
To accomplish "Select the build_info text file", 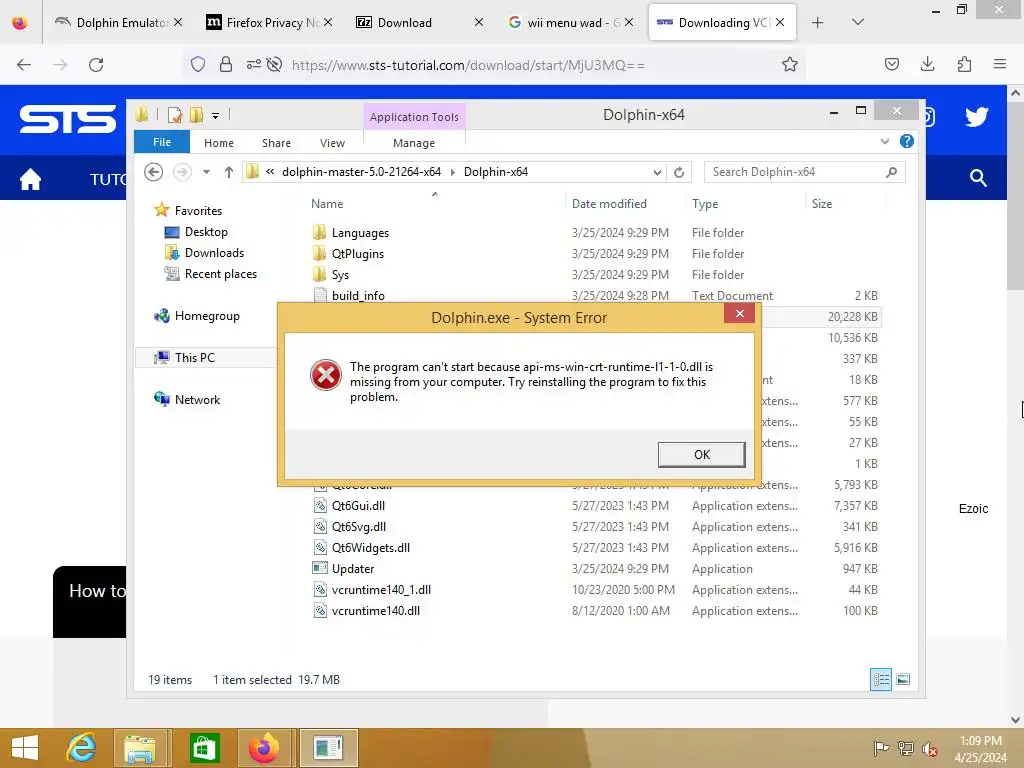I will pyautogui.click(x=358, y=295).
